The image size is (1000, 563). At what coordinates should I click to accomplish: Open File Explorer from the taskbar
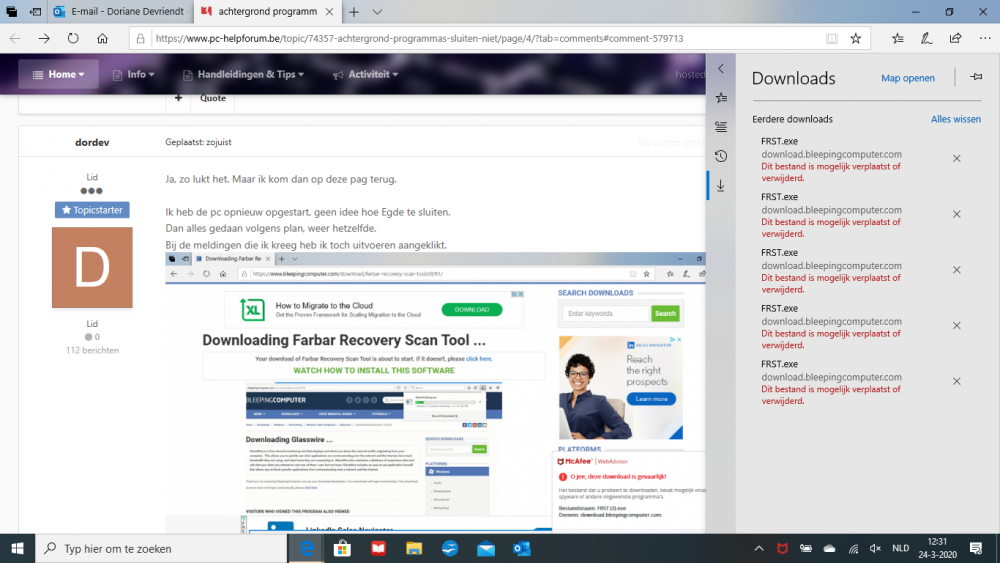414,548
